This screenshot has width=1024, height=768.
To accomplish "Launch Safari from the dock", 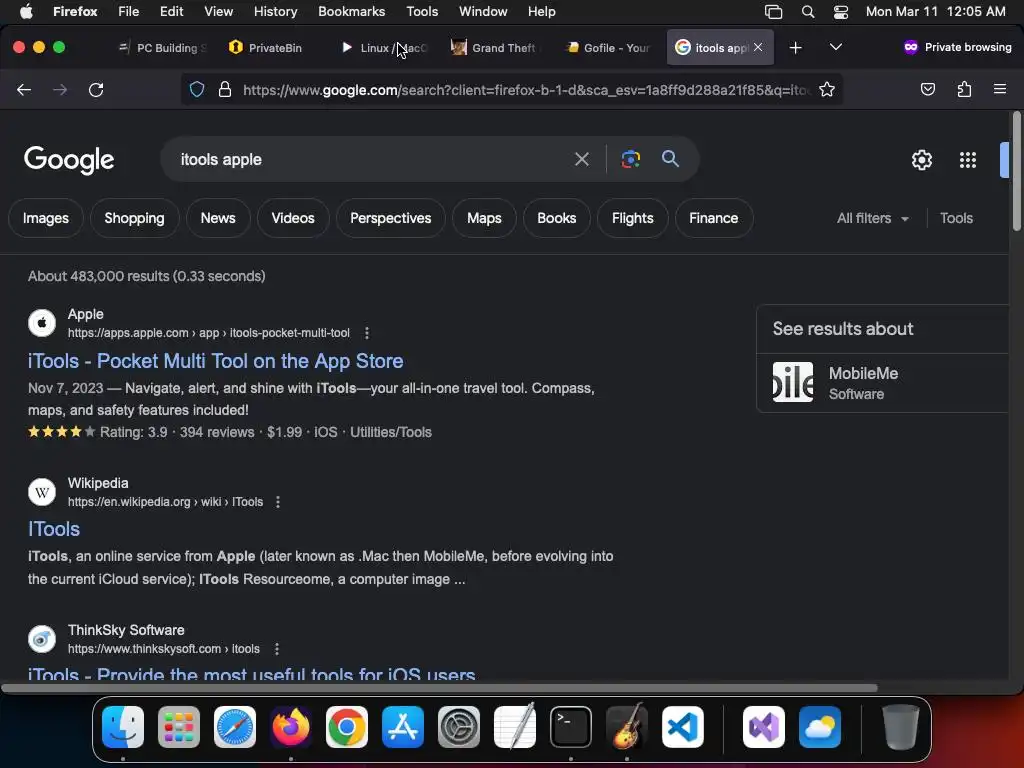I will [x=235, y=727].
